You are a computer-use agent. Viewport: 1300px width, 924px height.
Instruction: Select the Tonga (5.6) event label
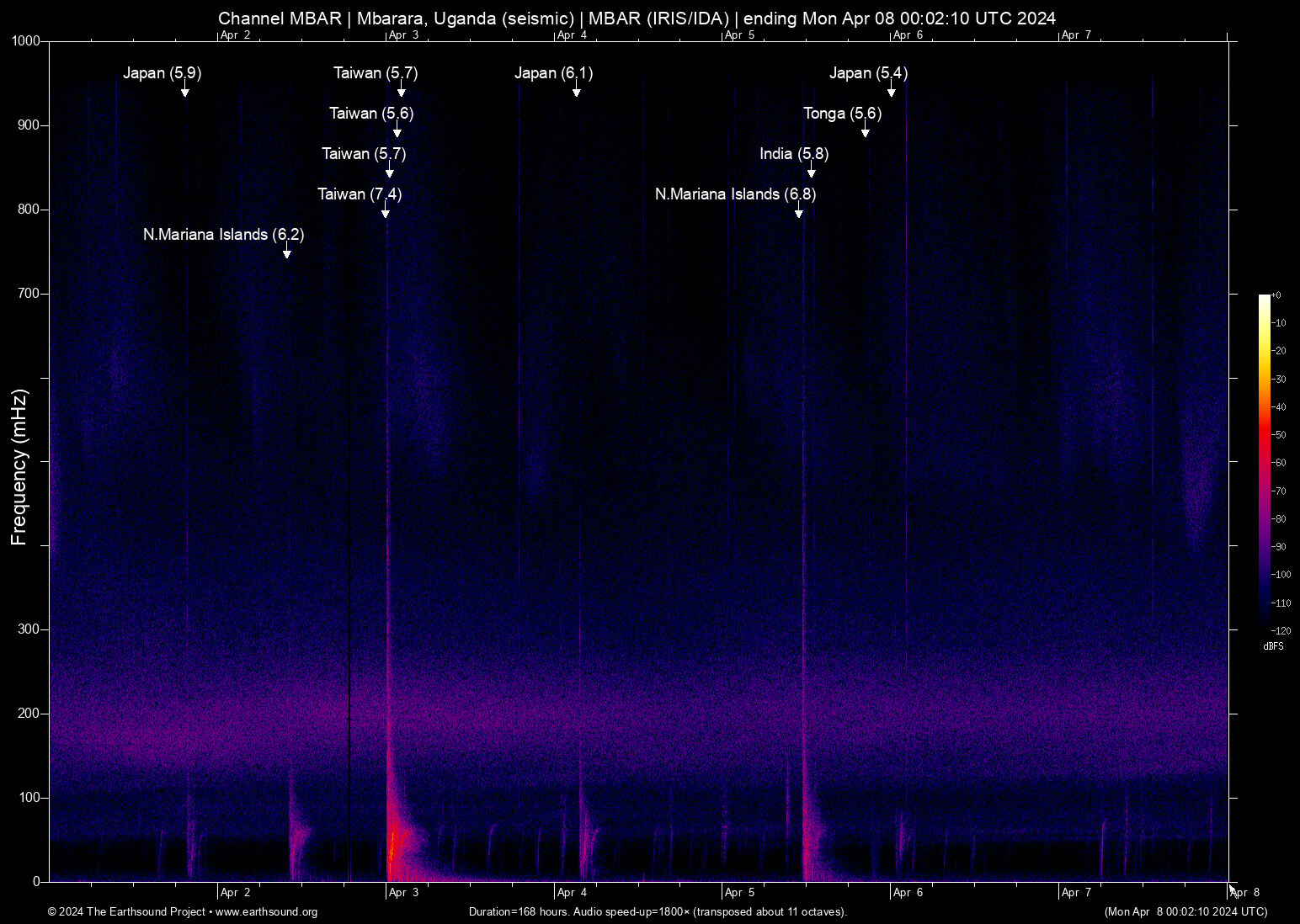tap(842, 114)
